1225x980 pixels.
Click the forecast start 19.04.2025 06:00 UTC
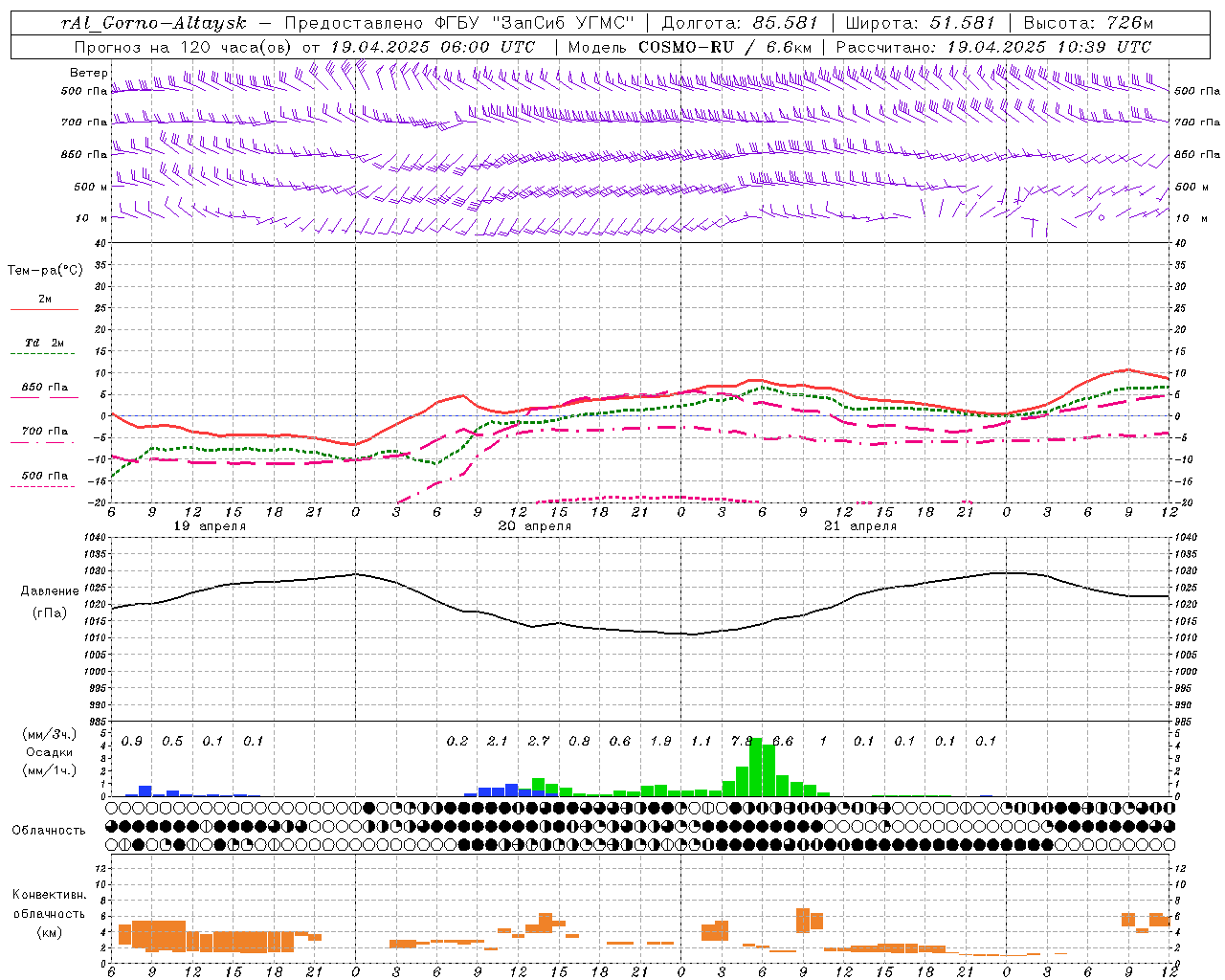click(432, 47)
